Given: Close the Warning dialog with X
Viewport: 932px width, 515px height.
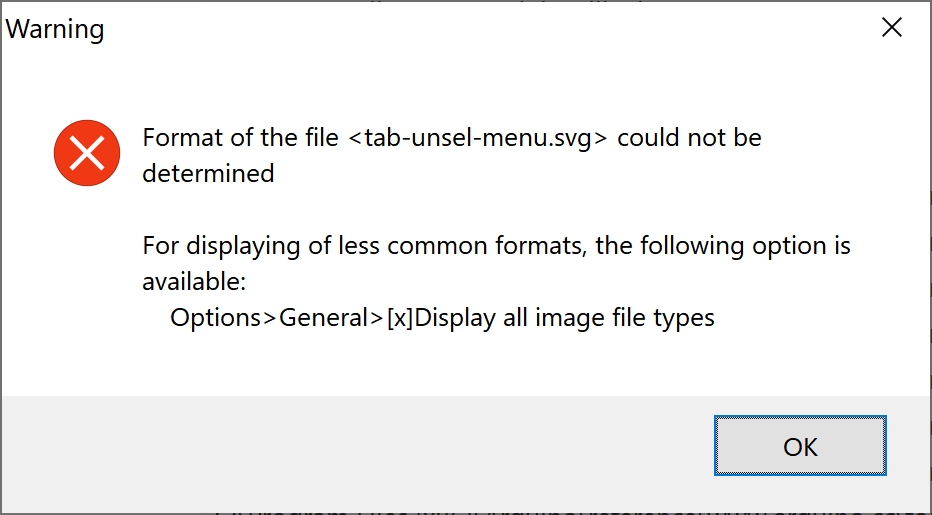Looking at the screenshot, I should click(x=891, y=28).
